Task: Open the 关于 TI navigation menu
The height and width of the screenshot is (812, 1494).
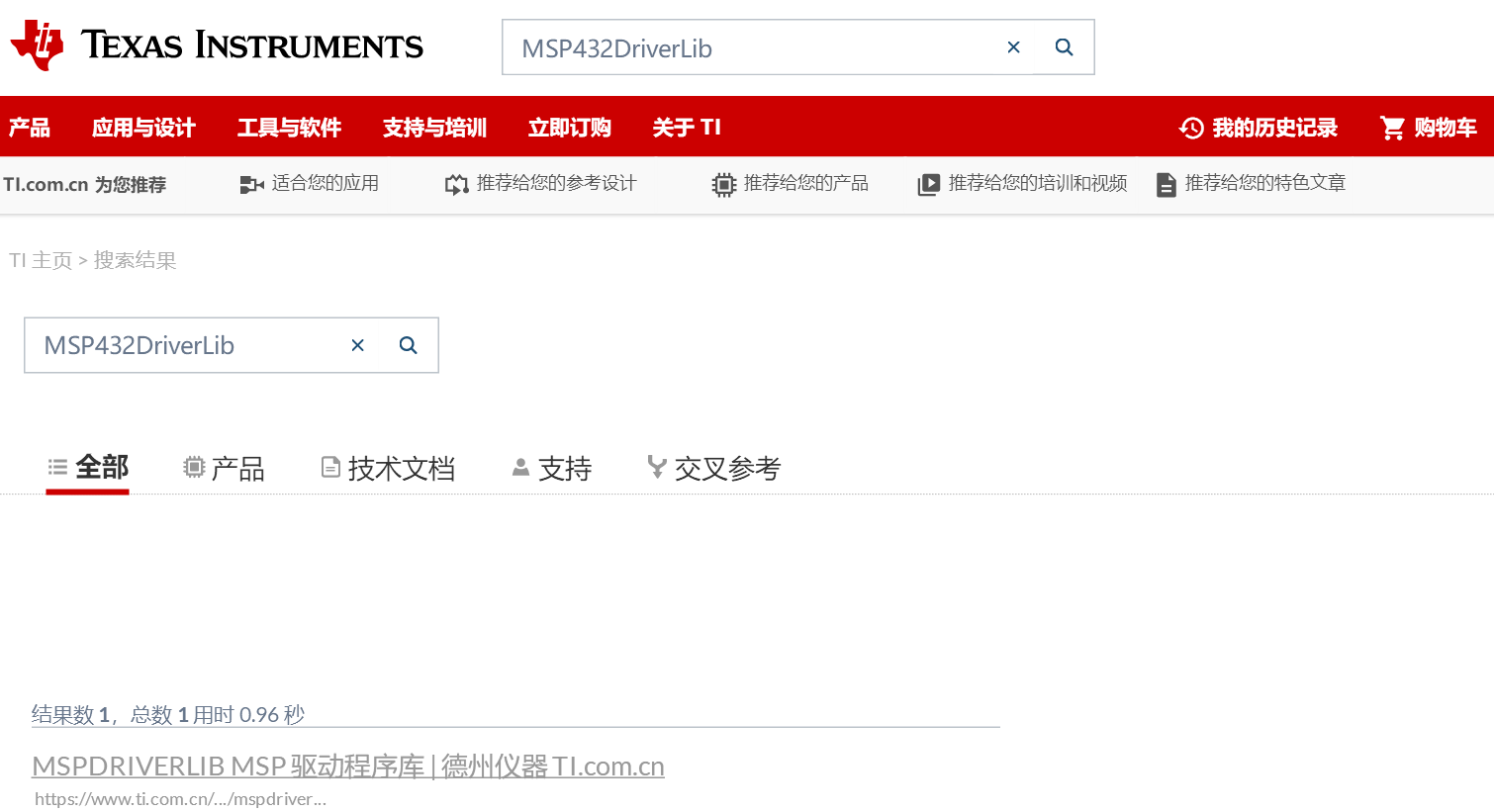Action: 687,128
